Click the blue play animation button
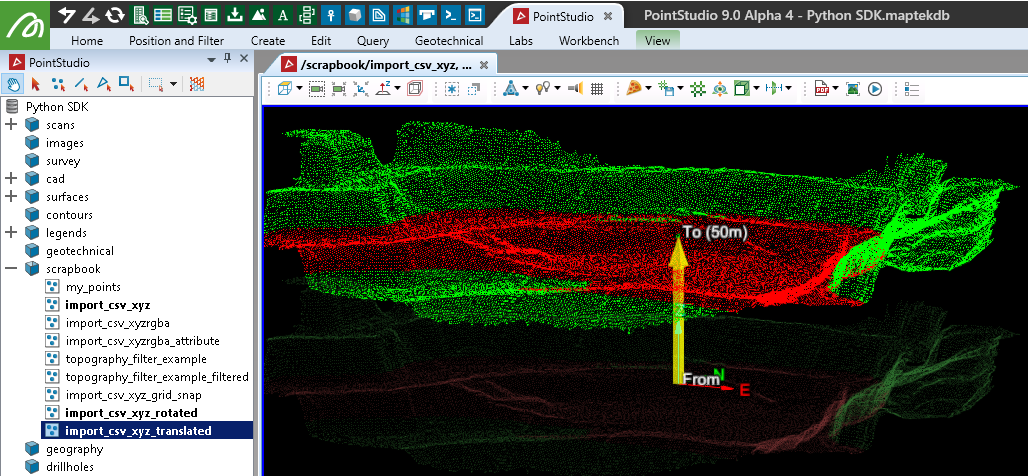The image size is (1028, 476). point(875,89)
